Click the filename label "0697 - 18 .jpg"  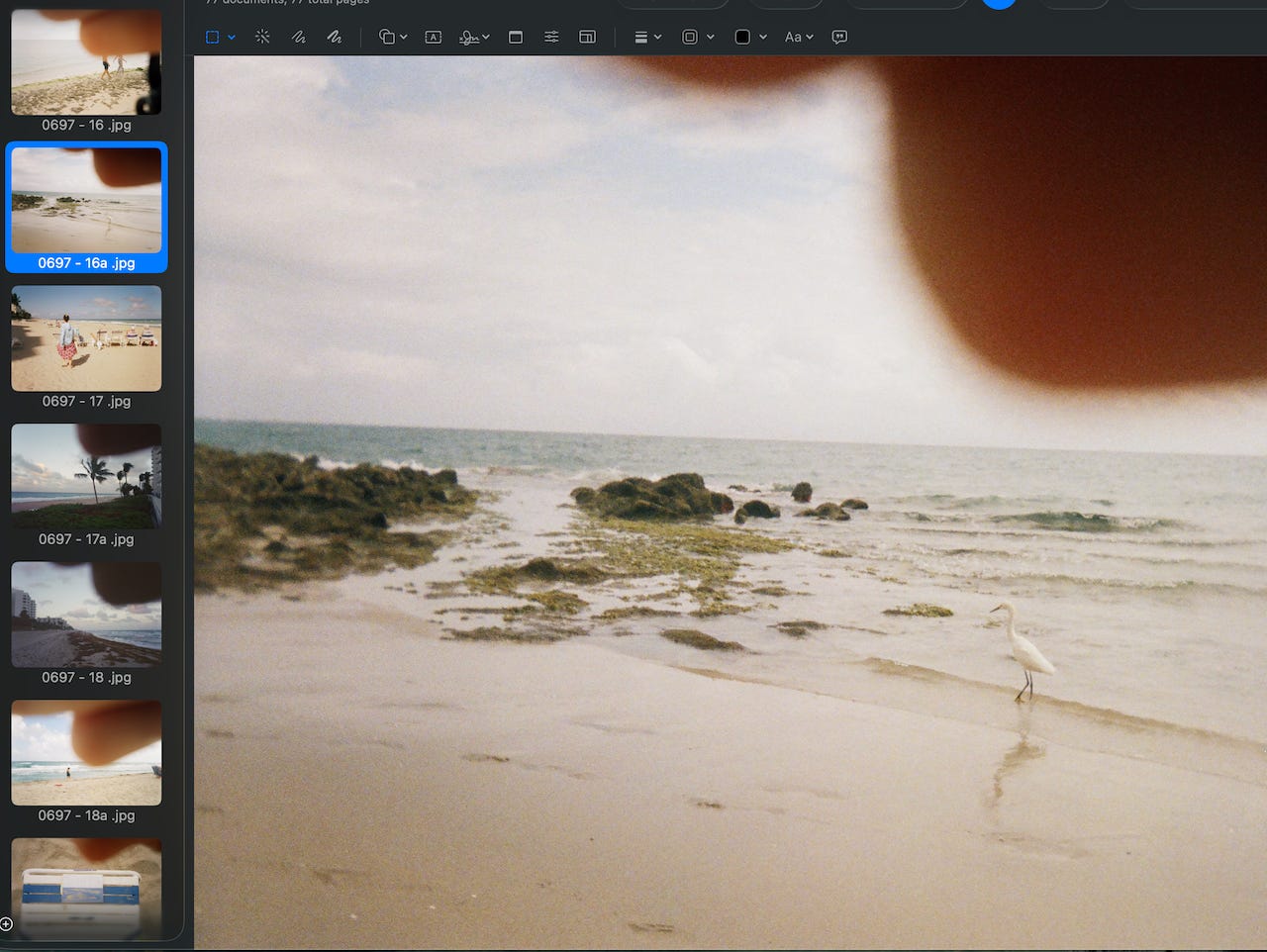(86, 677)
